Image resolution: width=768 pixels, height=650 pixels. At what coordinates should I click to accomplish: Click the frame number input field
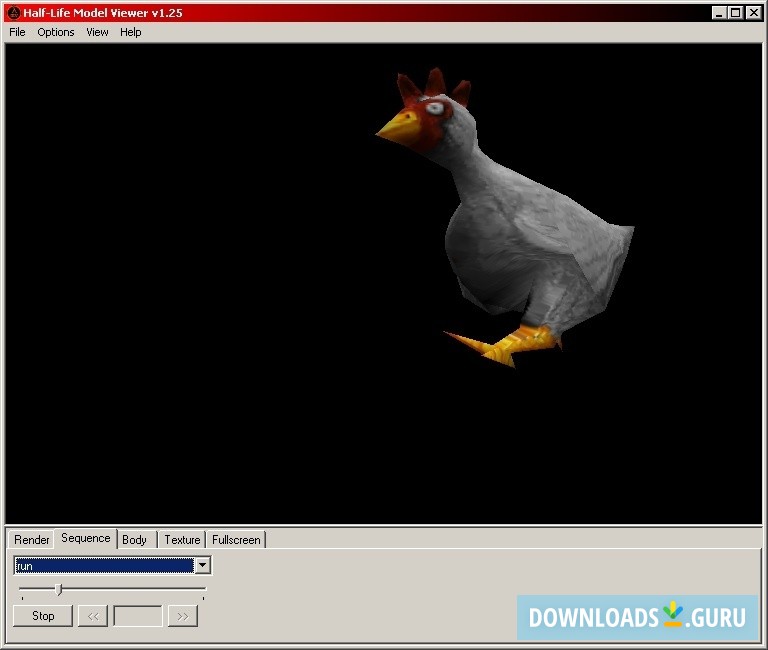tap(138, 616)
